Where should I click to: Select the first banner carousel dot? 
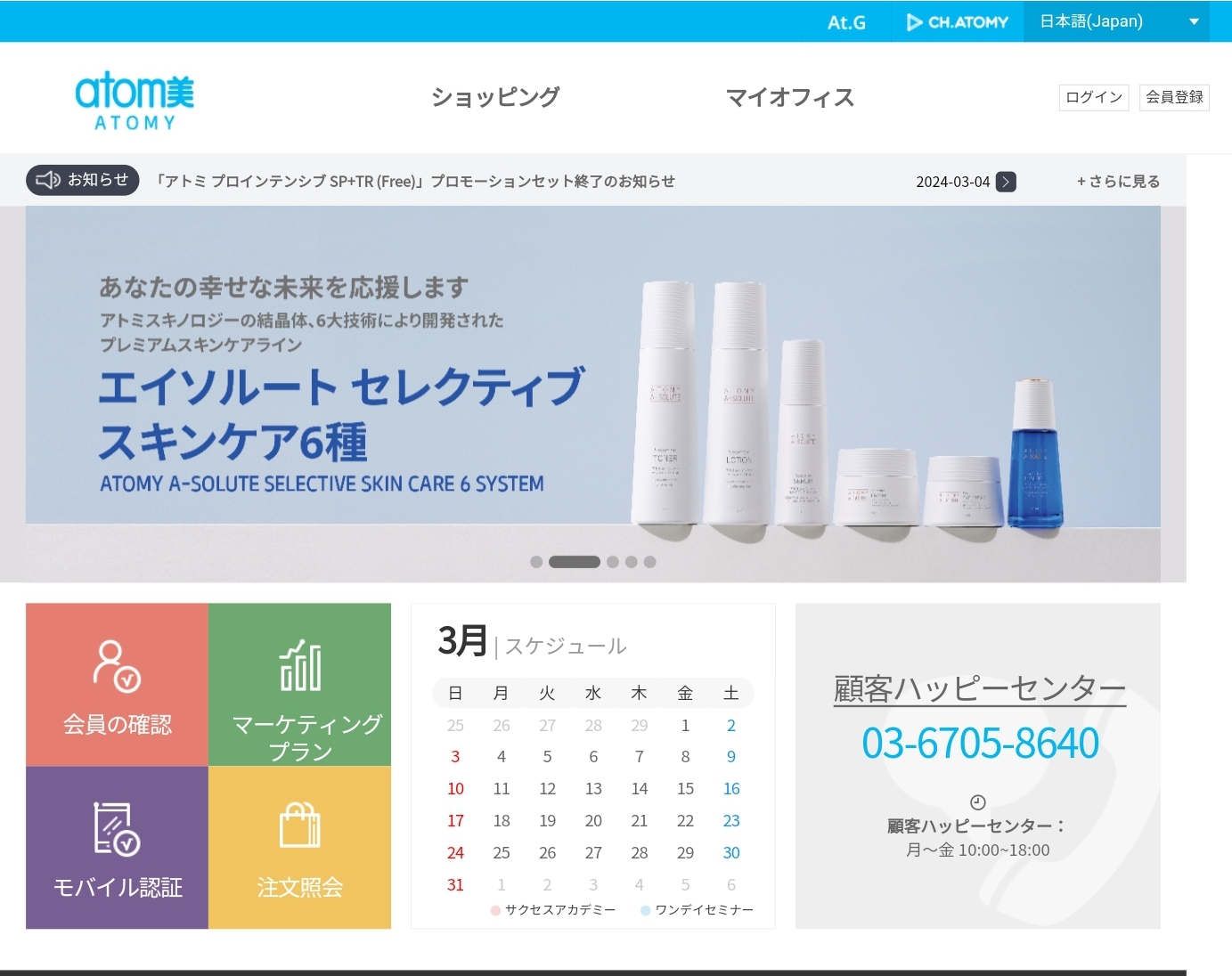[536, 562]
